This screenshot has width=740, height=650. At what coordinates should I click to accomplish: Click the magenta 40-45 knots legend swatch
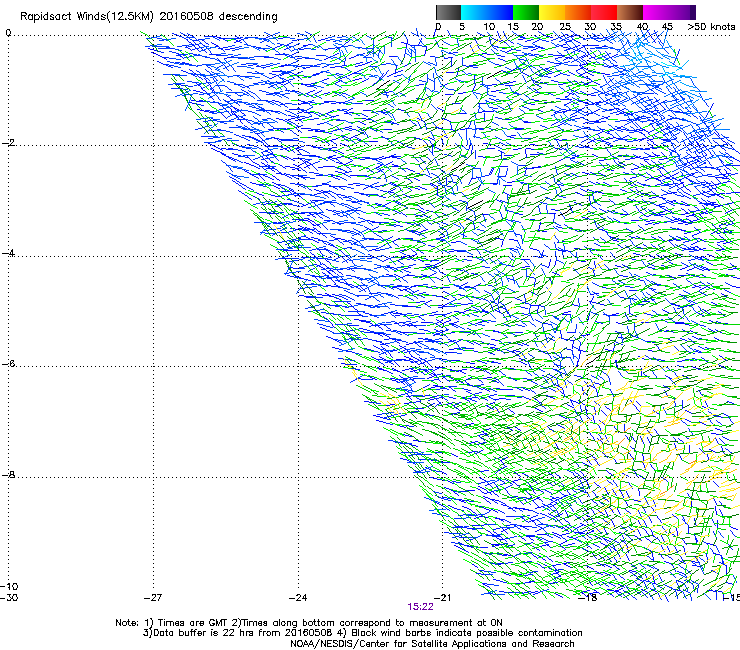pos(656,12)
